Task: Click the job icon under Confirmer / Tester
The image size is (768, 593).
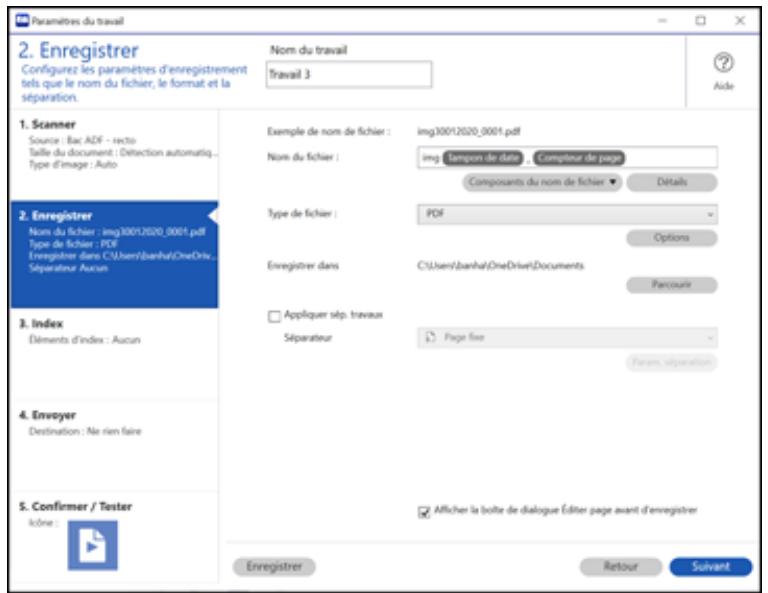Action: tap(93, 545)
